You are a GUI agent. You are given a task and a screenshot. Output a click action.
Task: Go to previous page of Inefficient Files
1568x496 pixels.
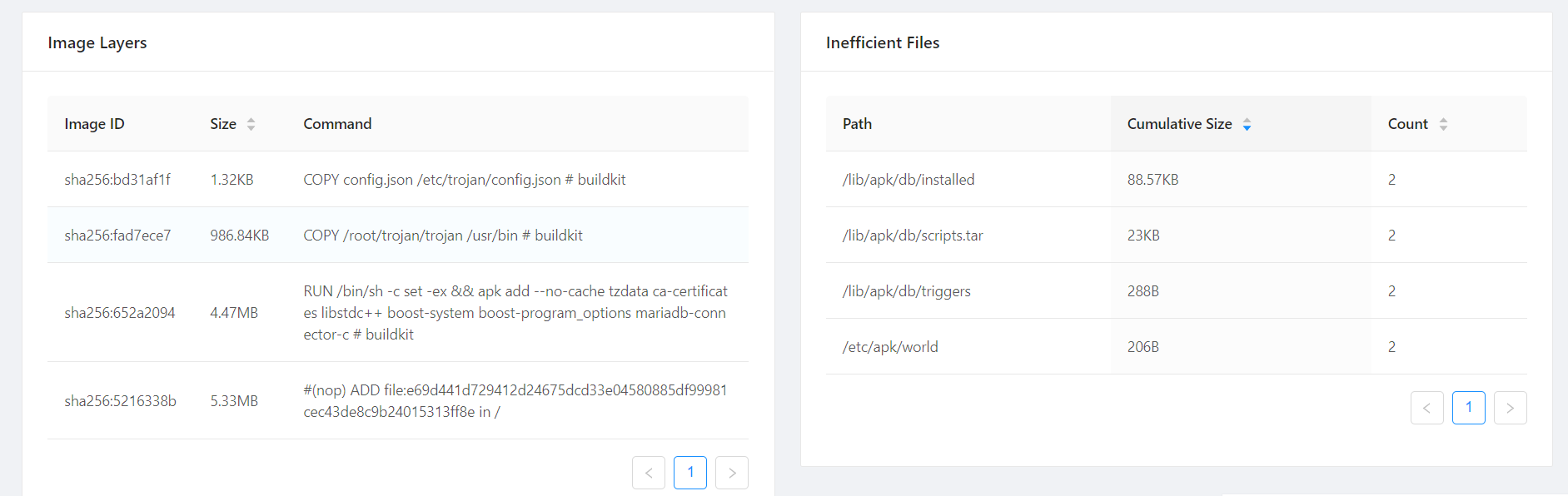pos(1426,408)
